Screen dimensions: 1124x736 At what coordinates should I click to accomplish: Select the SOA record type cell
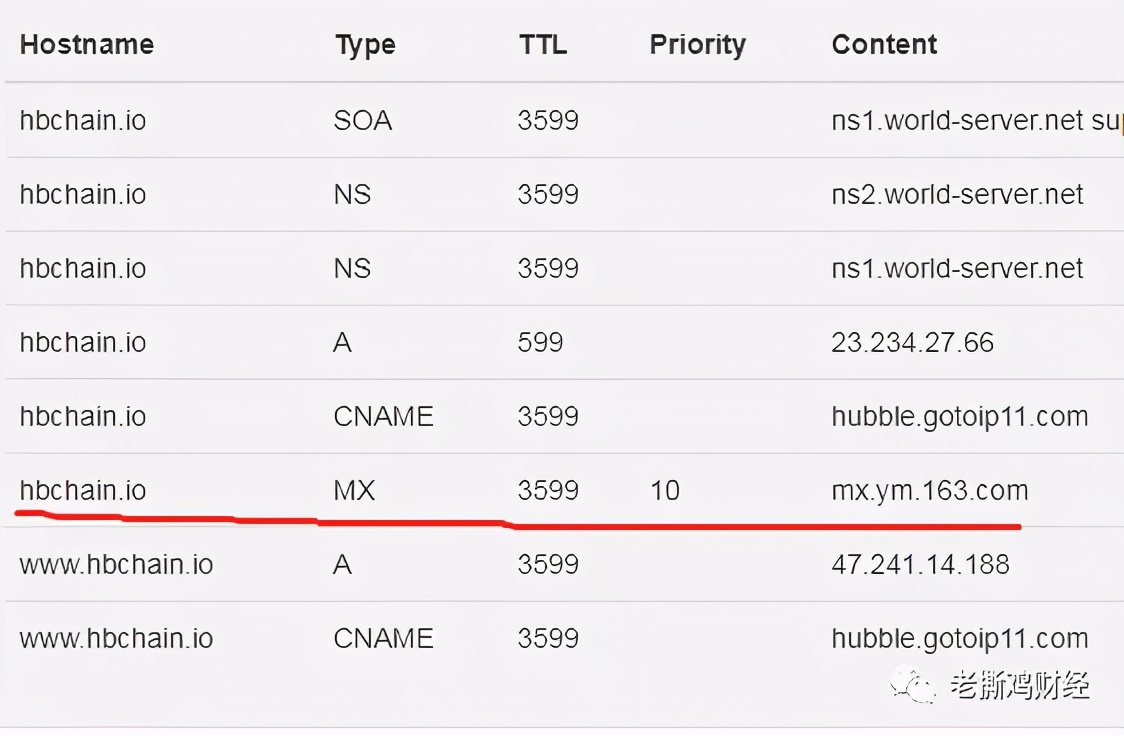(x=363, y=120)
